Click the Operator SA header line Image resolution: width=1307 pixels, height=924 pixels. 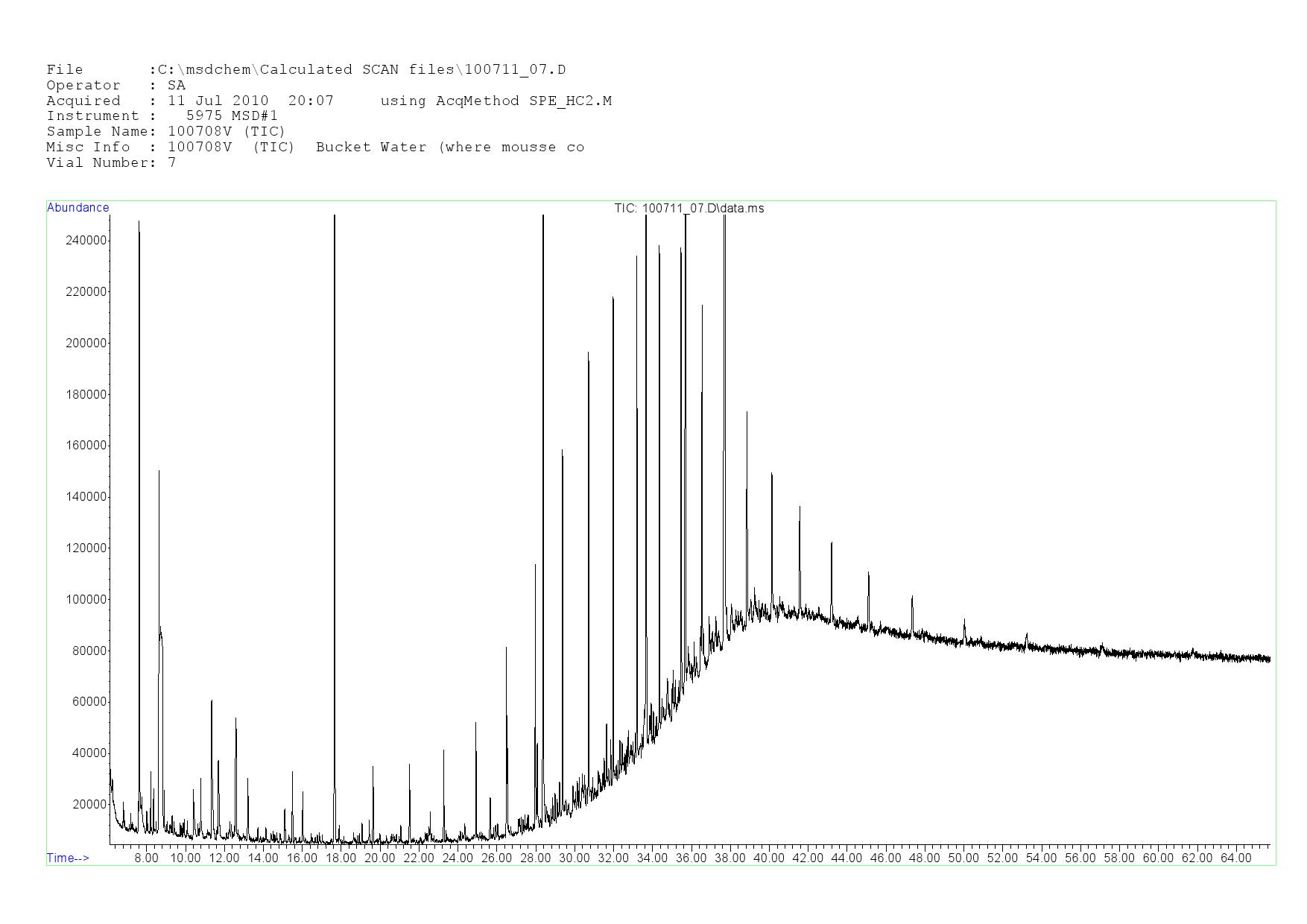pyautogui.click(x=115, y=86)
